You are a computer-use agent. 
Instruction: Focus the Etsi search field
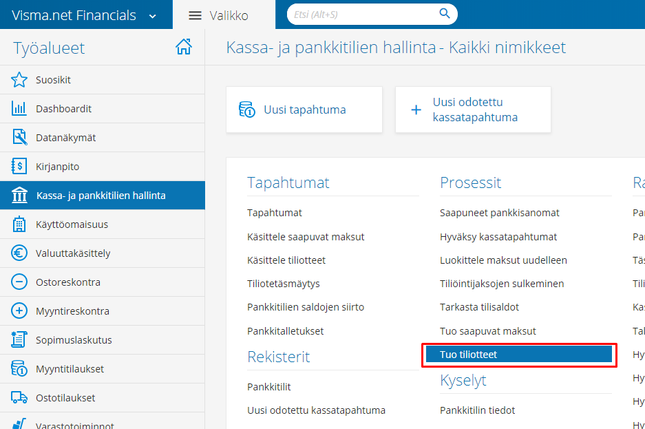pyautogui.click(x=360, y=14)
